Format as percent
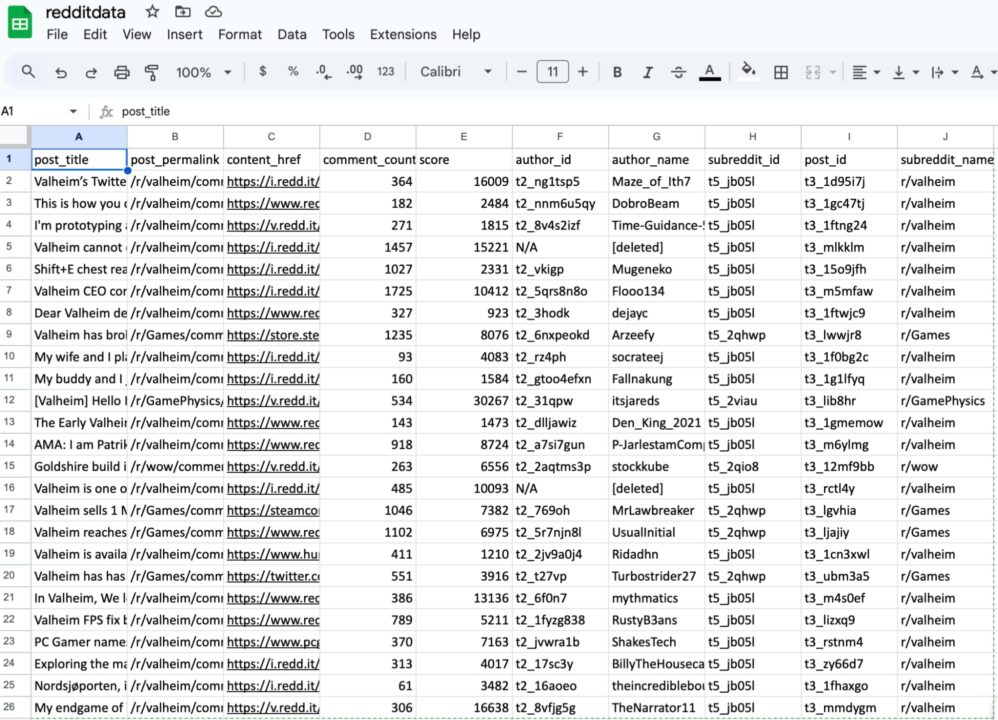 point(293,71)
